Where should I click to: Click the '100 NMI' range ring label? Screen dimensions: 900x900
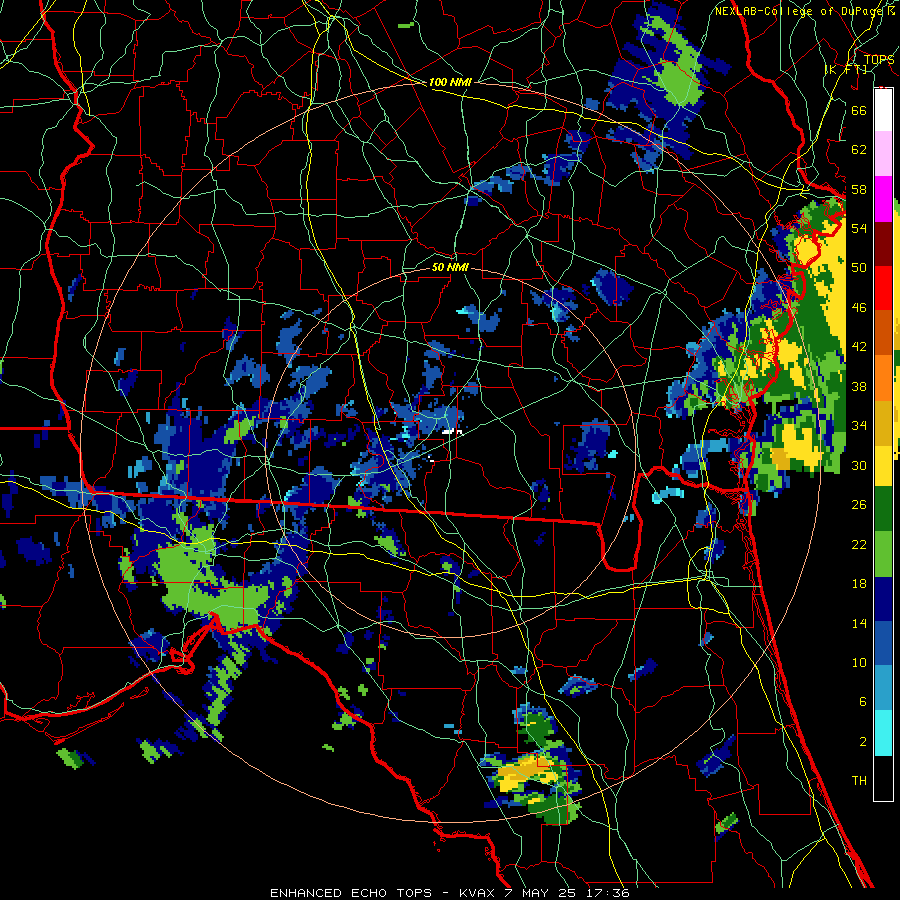pyautogui.click(x=450, y=82)
